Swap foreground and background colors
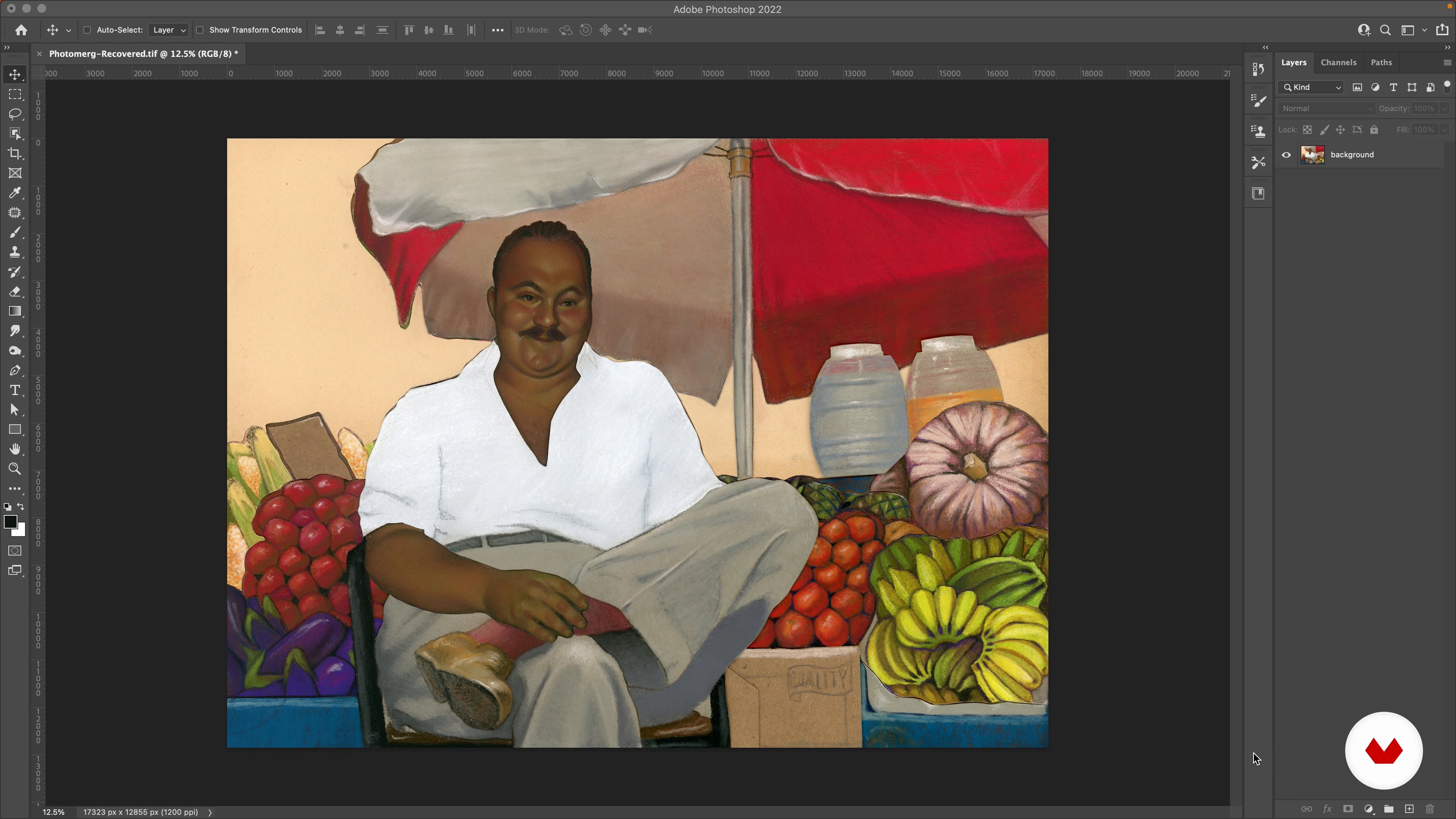 (21, 507)
